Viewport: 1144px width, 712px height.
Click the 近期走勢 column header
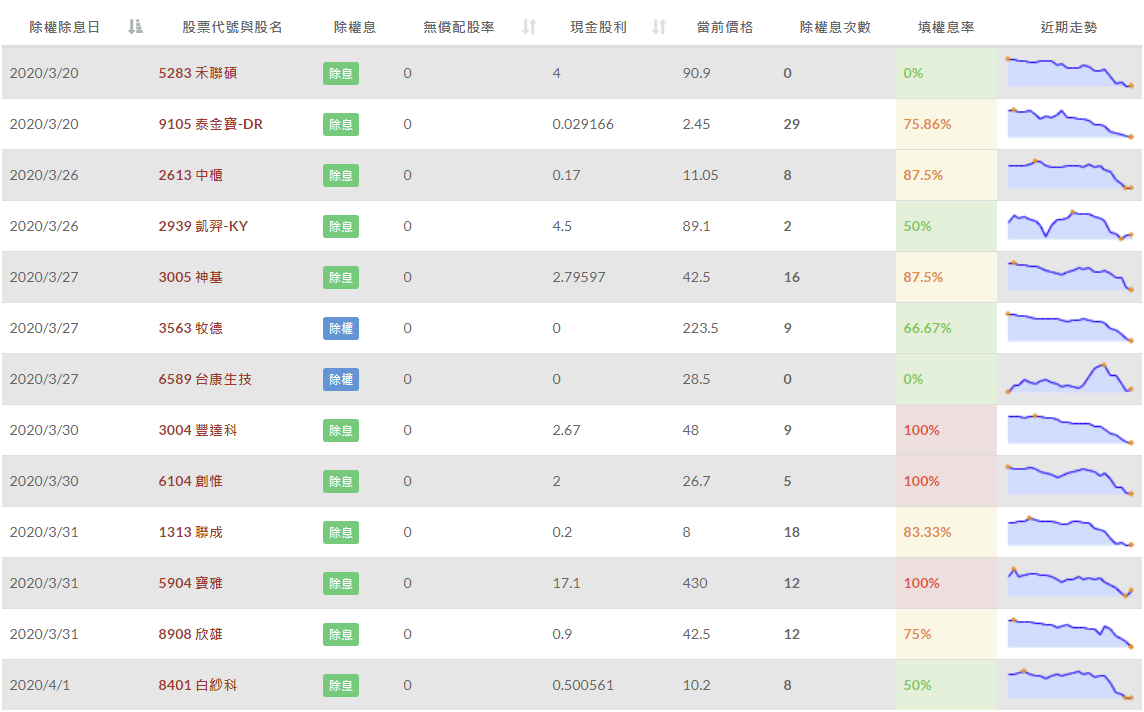1069,27
